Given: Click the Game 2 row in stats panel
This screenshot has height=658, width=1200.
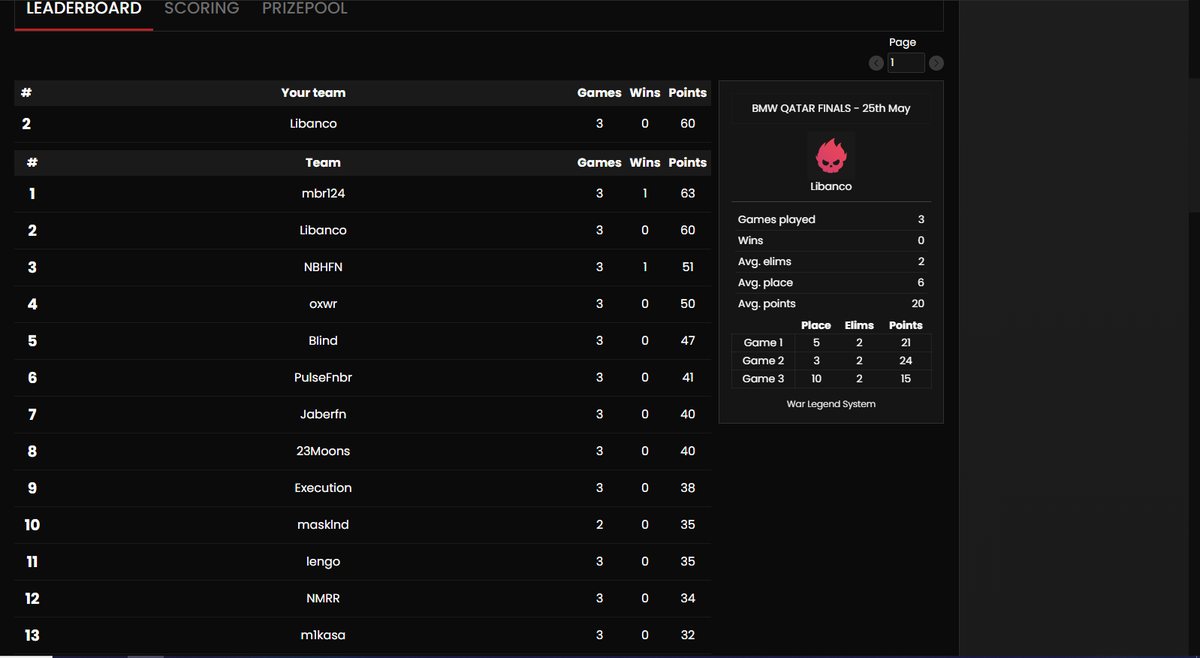Looking at the screenshot, I should click(x=831, y=361).
